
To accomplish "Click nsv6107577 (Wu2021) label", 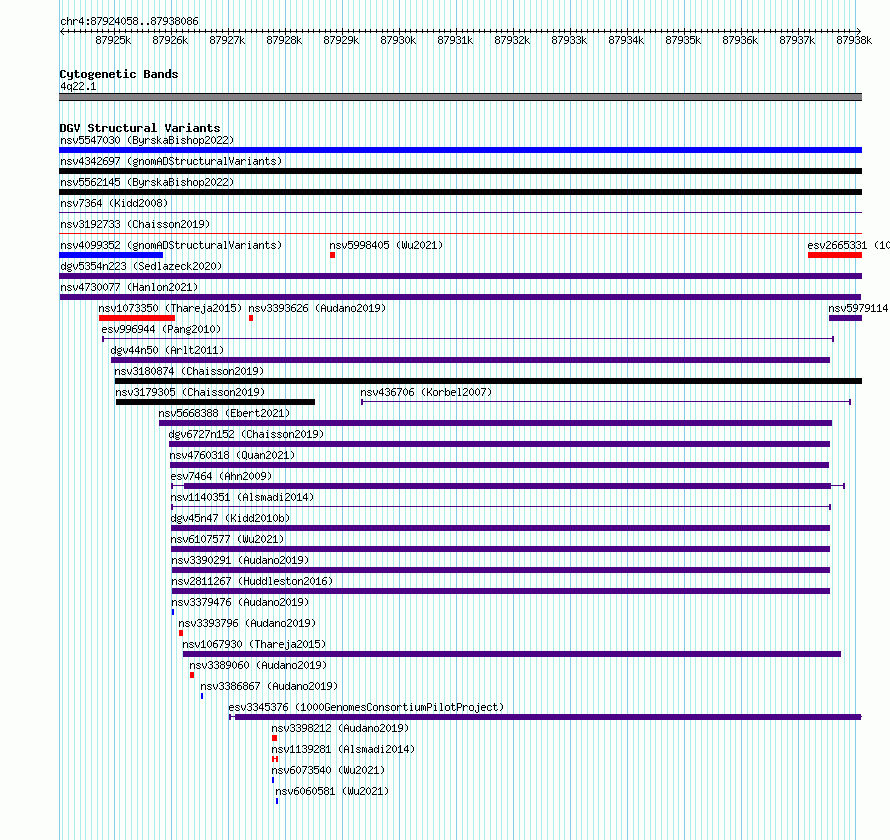I will click(228, 539).
